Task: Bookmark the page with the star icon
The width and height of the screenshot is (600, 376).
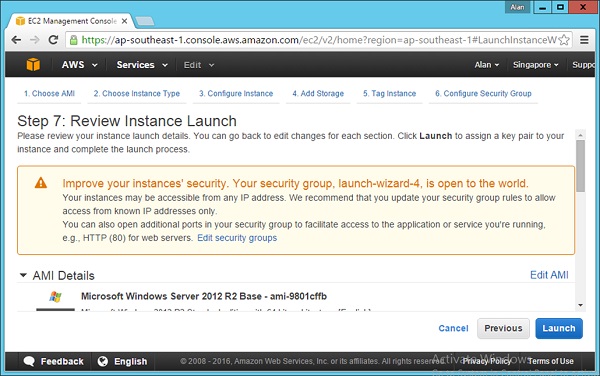Action: 564,40
